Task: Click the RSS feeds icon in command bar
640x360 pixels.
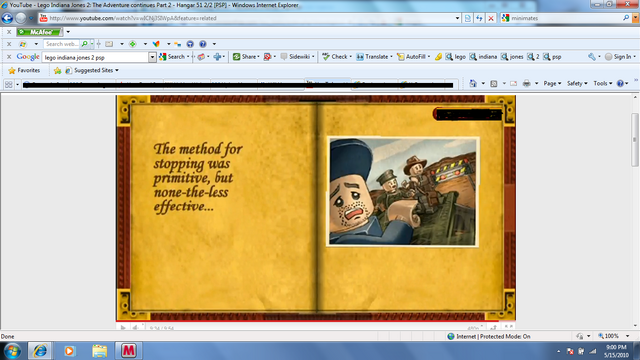Action: (494, 83)
